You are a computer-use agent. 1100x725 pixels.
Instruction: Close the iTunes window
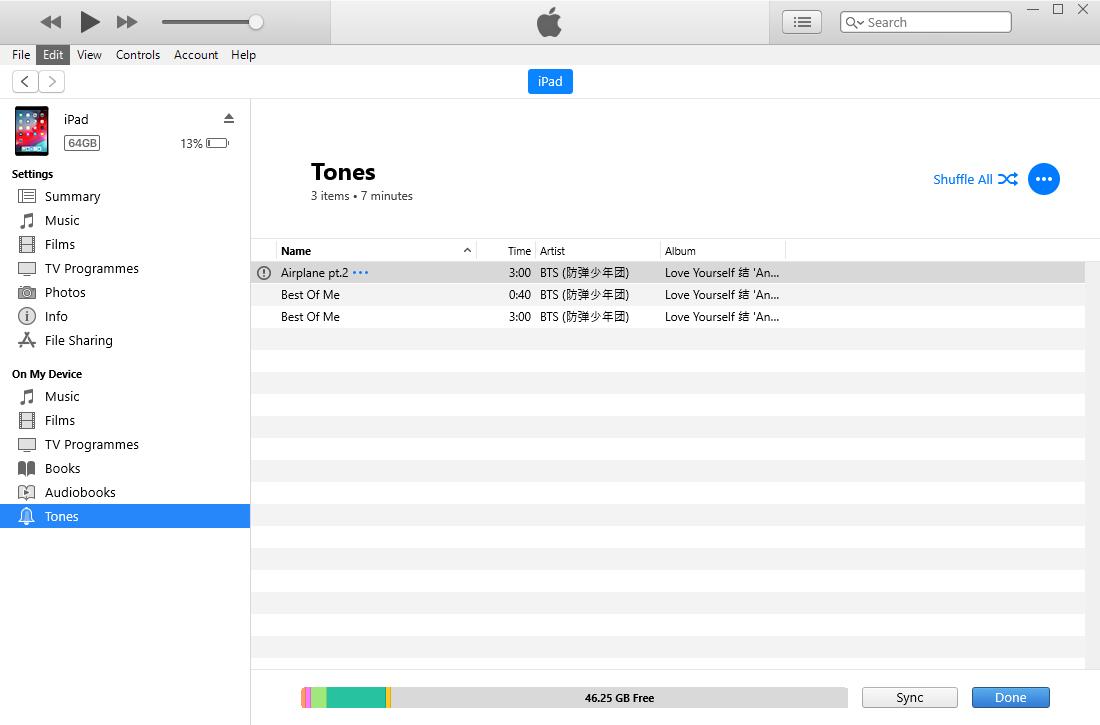1083,10
